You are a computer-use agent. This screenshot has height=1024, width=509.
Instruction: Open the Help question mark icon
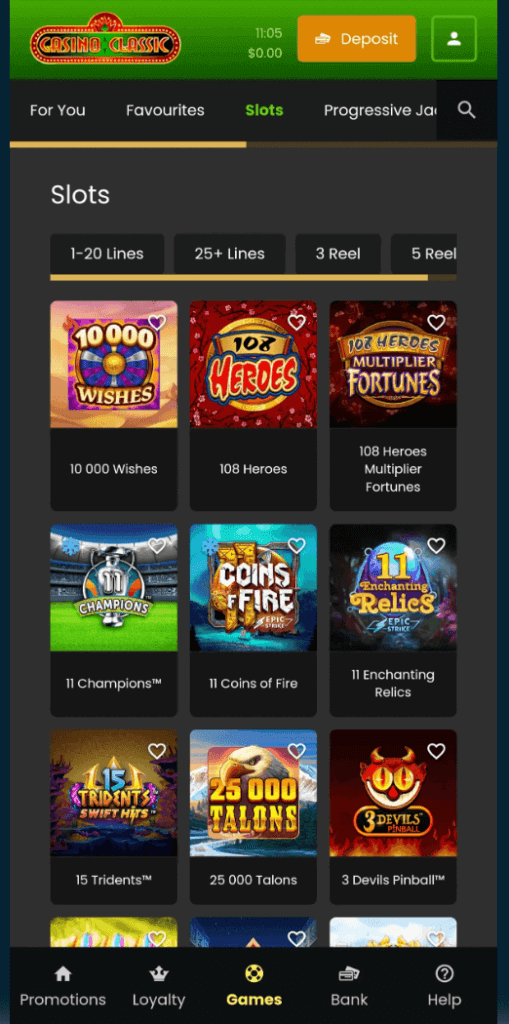pos(444,974)
